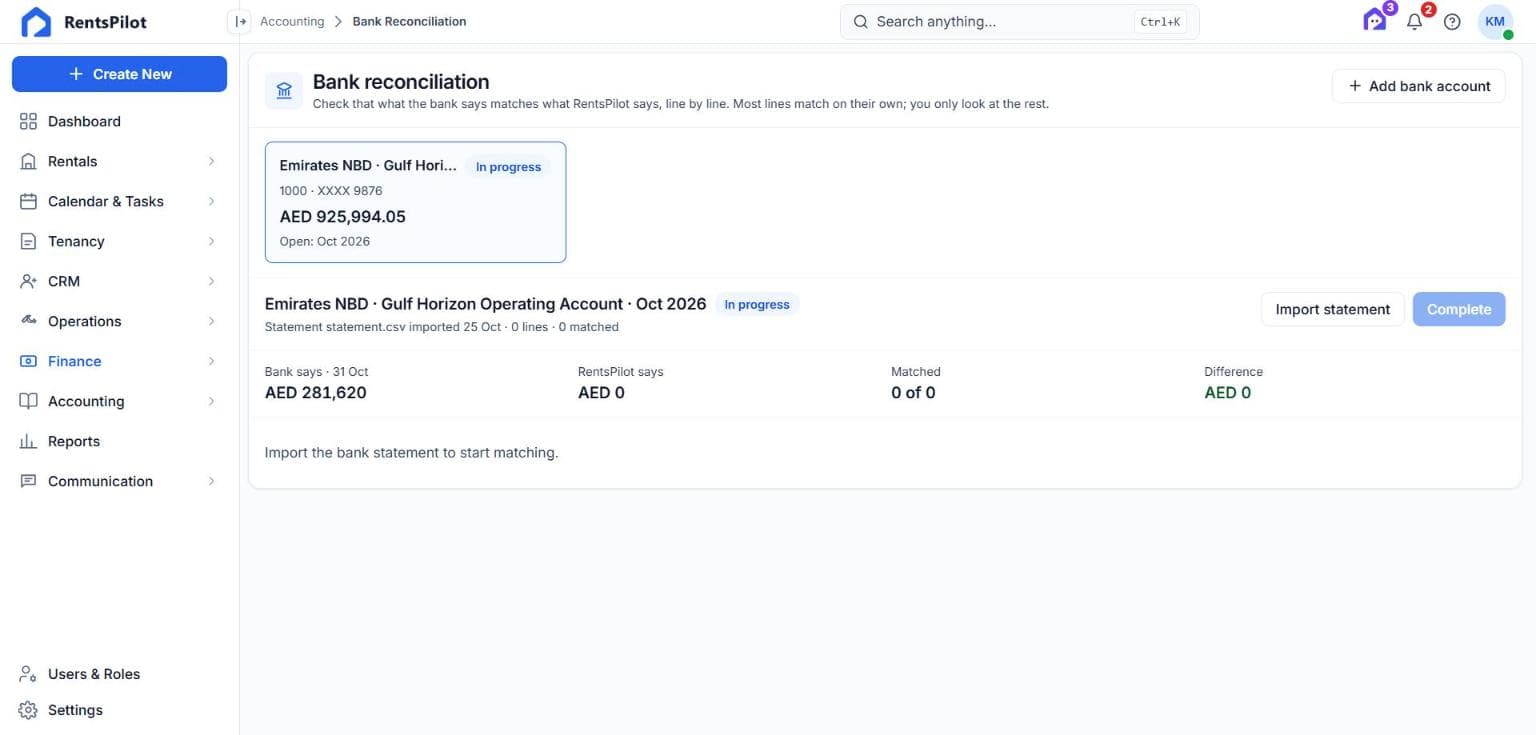Open Dashboard from the sidebar
The image size is (1536, 735).
119,121
